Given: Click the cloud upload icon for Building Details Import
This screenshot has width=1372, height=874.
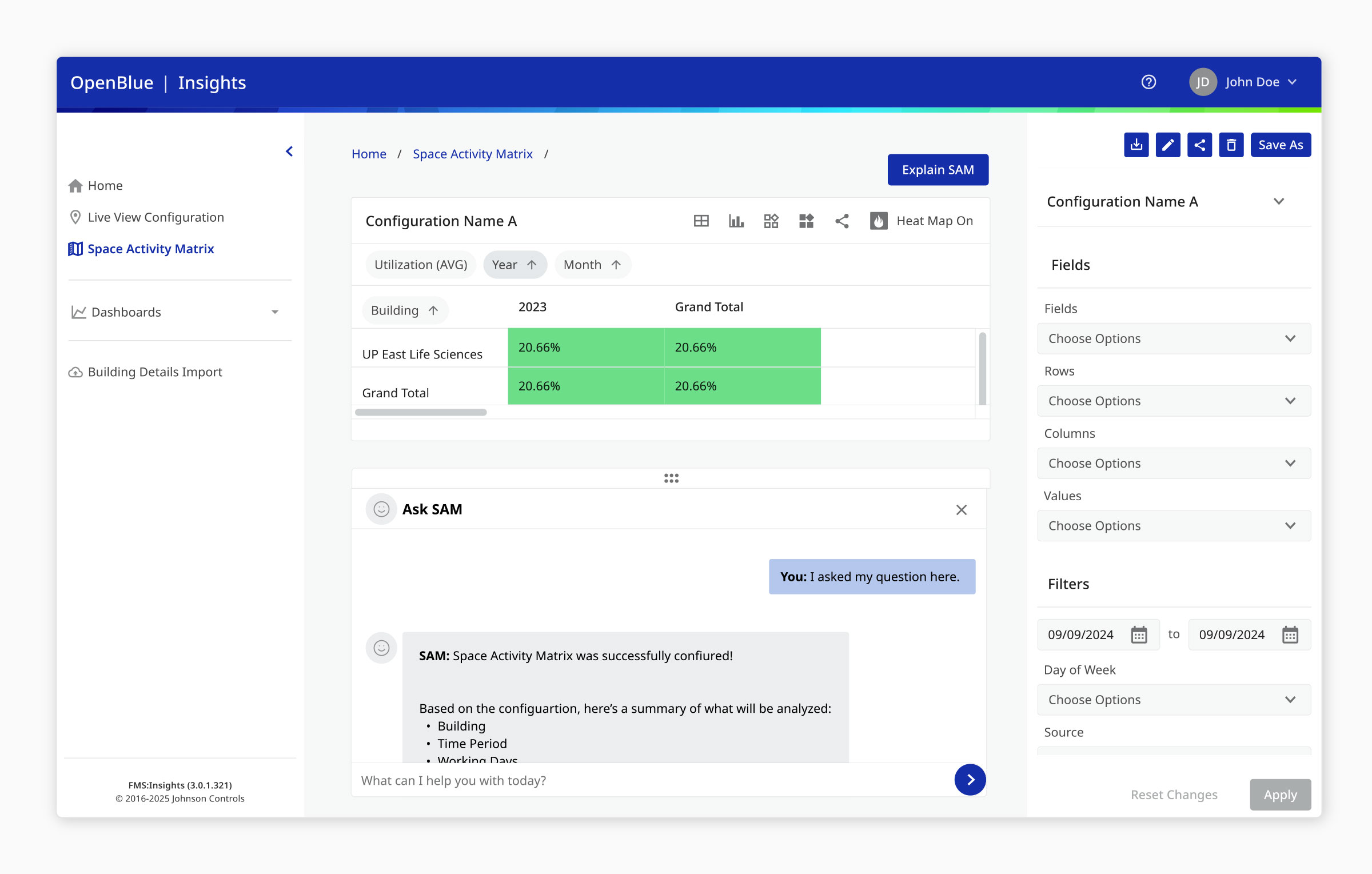Looking at the screenshot, I should click(x=75, y=373).
